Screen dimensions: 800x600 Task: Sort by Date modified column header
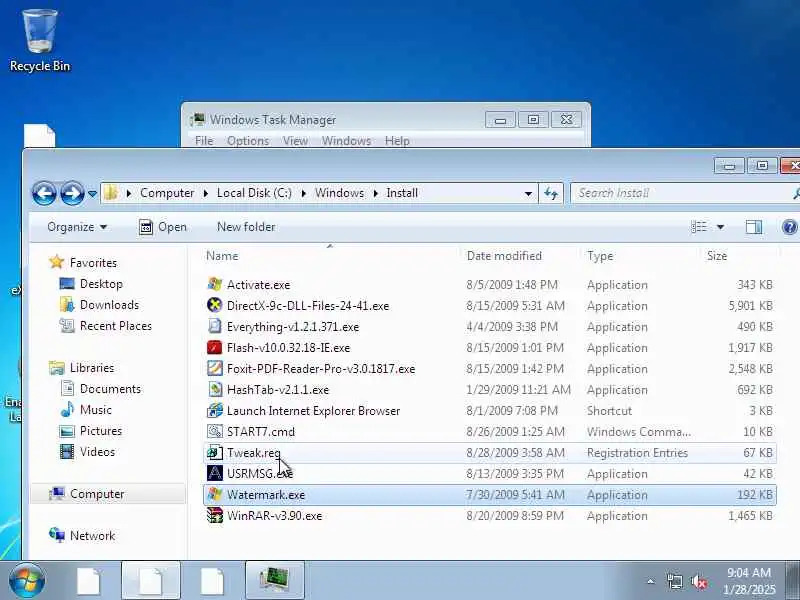(520, 256)
